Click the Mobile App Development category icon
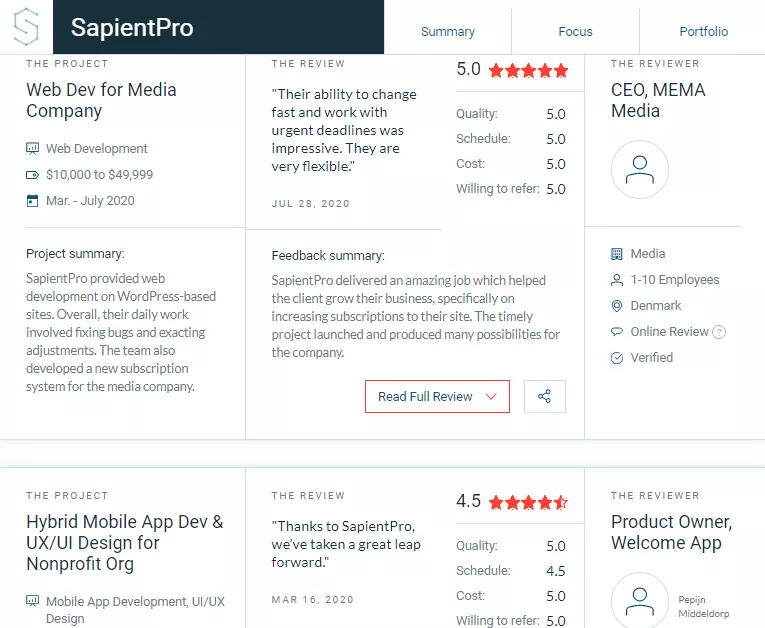The height and width of the screenshot is (628, 765). pyautogui.click(x=32, y=601)
